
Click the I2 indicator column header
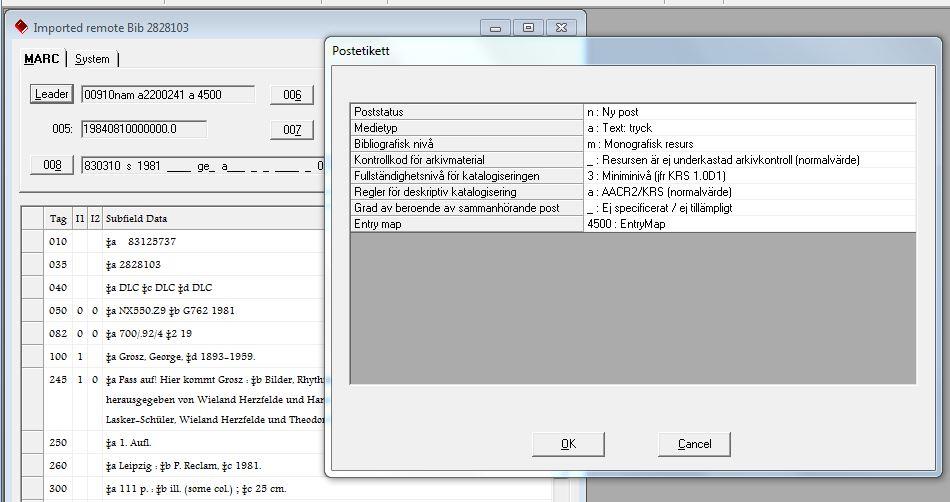95,219
